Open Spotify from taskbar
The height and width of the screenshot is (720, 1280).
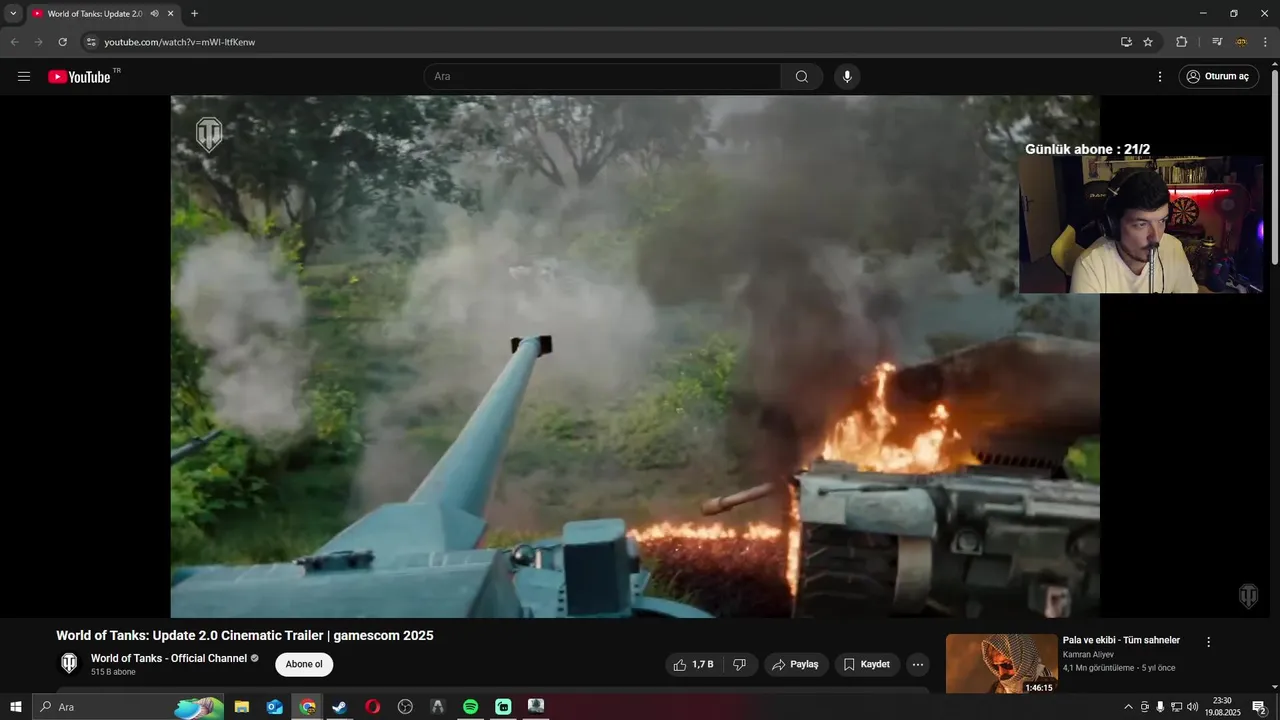click(470, 707)
